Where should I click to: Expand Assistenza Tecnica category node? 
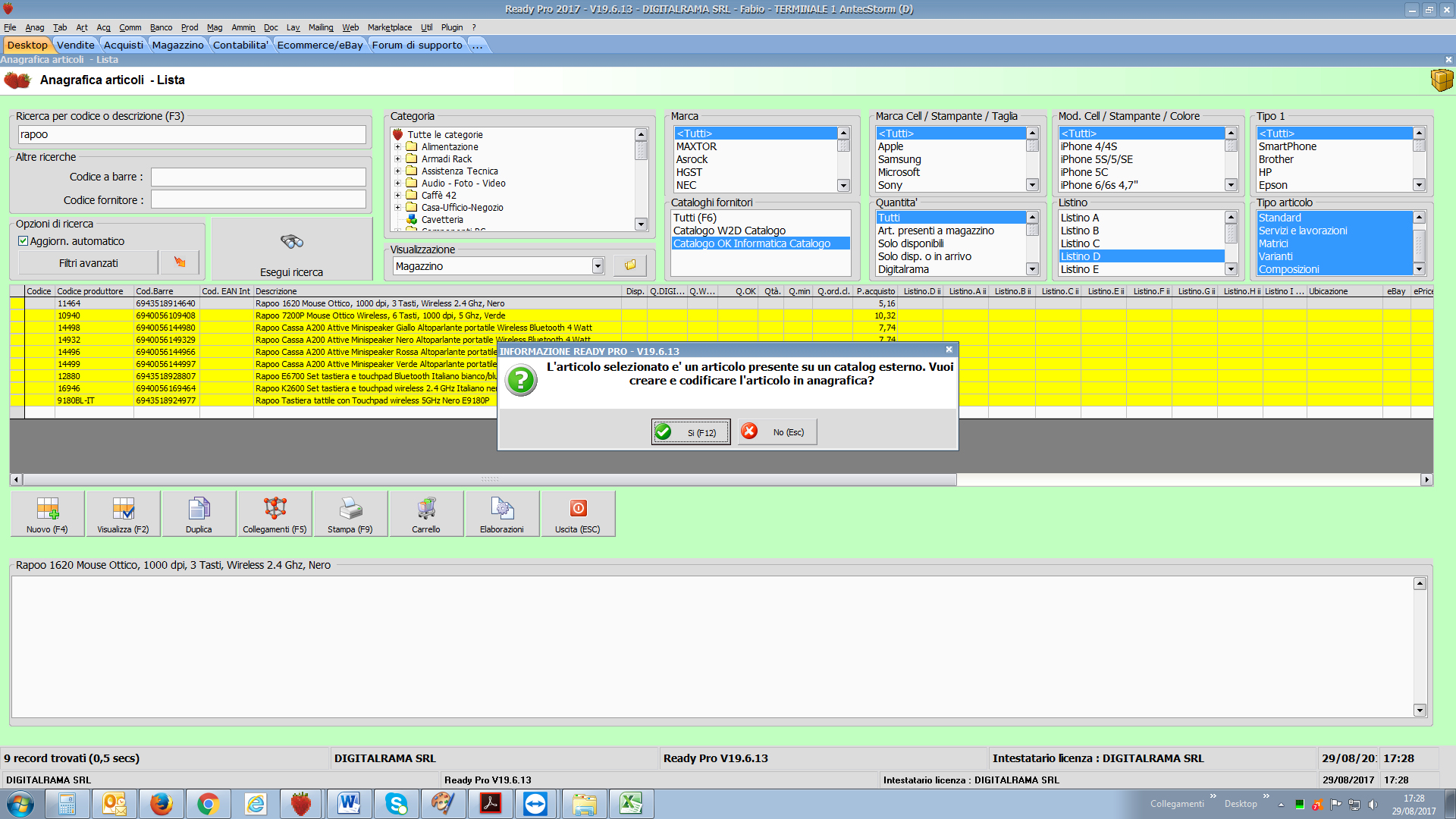point(397,171)
